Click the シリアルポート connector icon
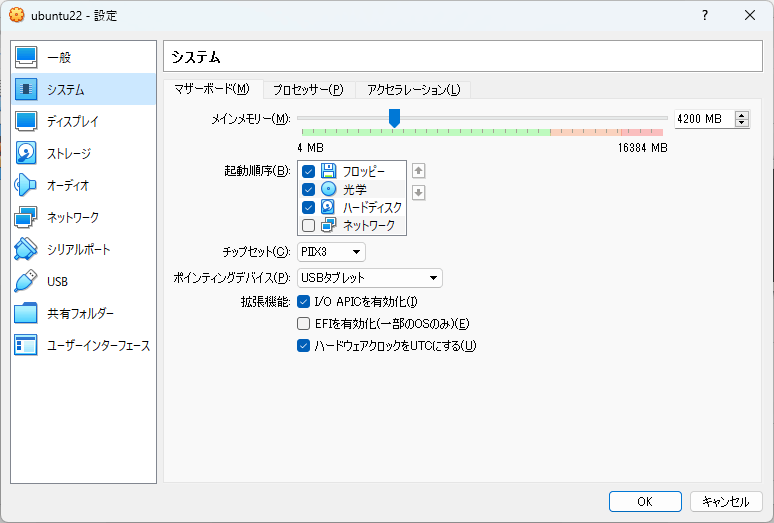The image size is (774, 523). (26, 249)
